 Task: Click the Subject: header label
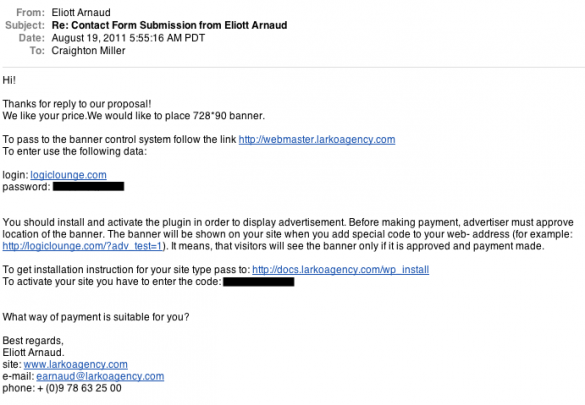coord(25,25)
